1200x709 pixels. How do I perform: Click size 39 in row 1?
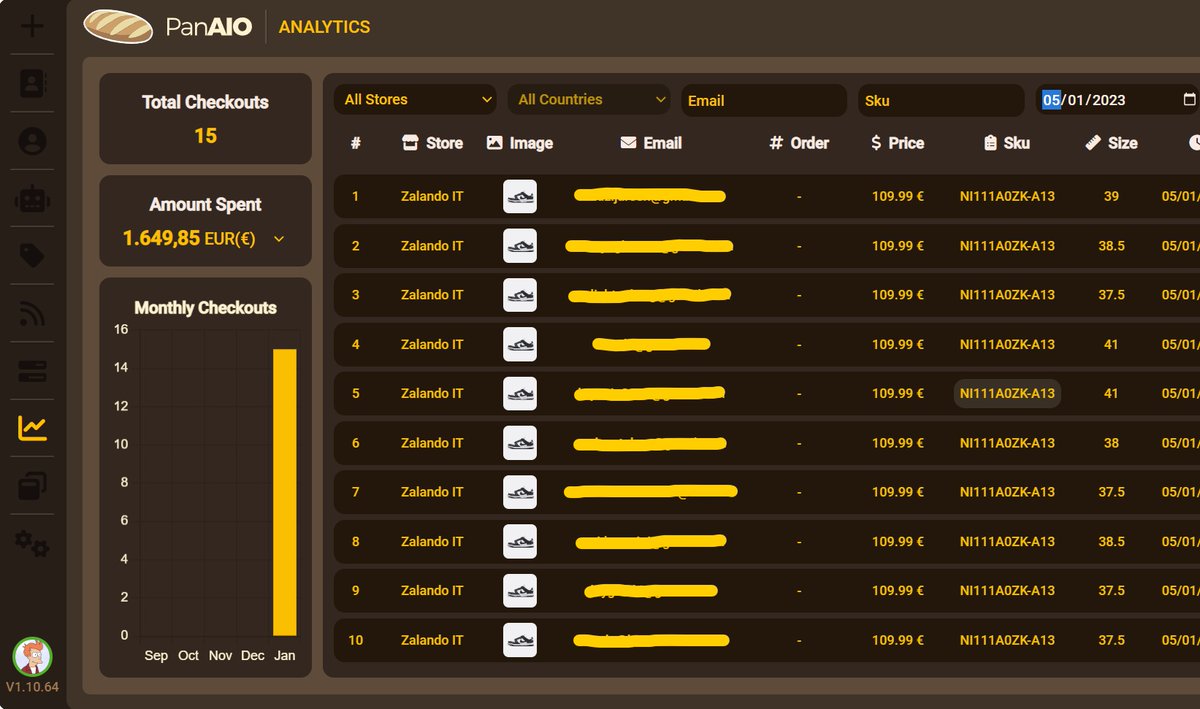pyautogui.click(x=1111, y=196)
